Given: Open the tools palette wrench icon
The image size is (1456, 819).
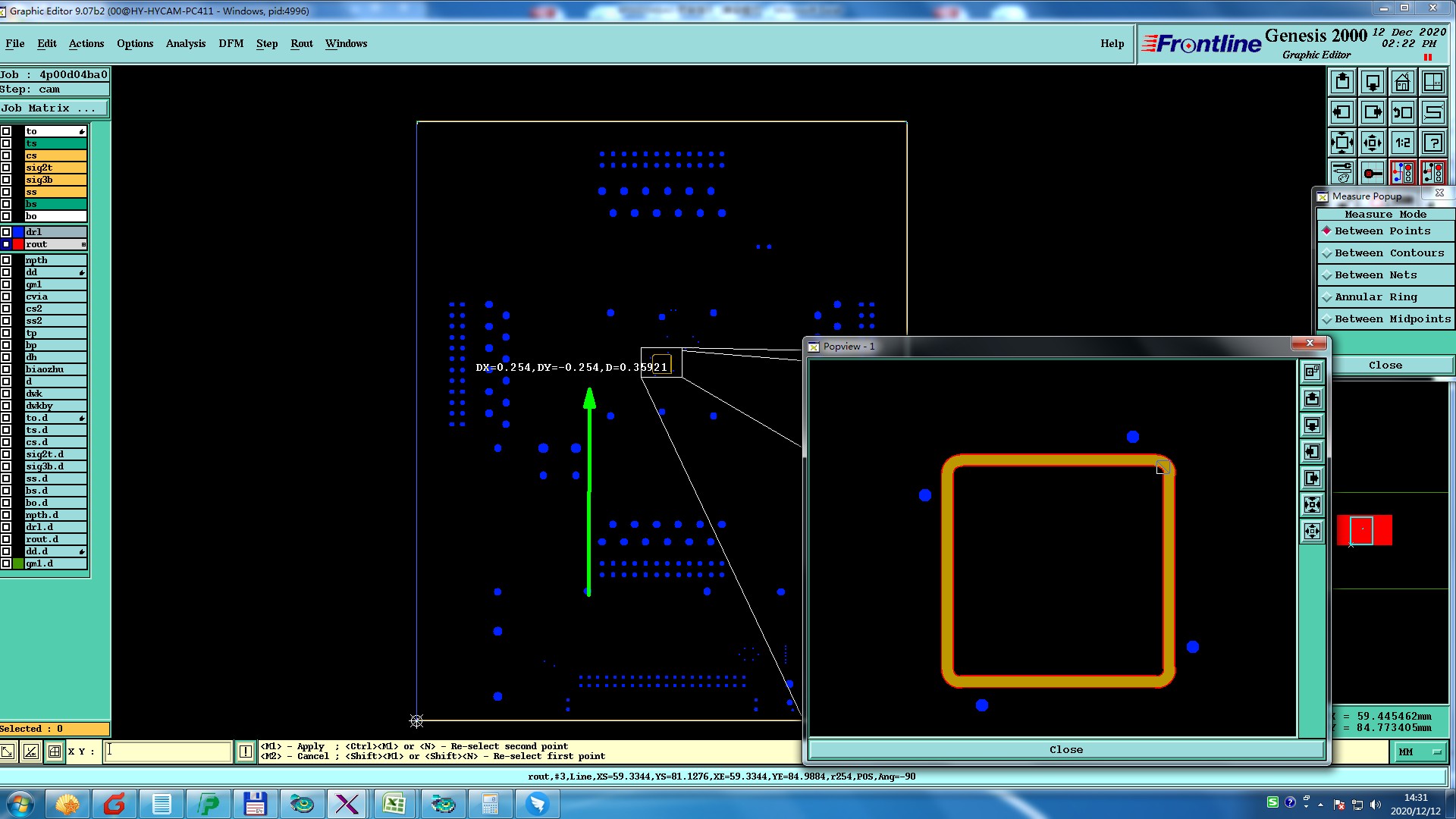Looking at the screenshot, I should (x=1341, y=173).
